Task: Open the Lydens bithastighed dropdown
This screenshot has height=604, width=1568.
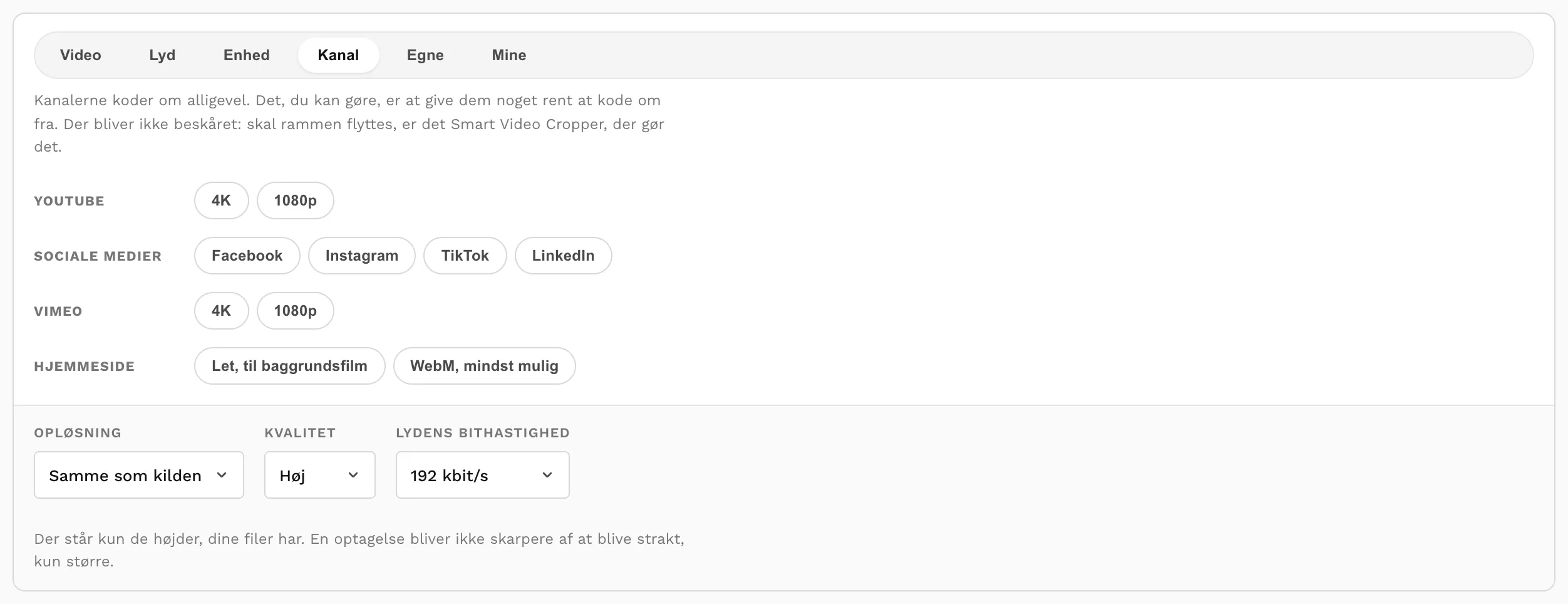Action: pos(483,475)
